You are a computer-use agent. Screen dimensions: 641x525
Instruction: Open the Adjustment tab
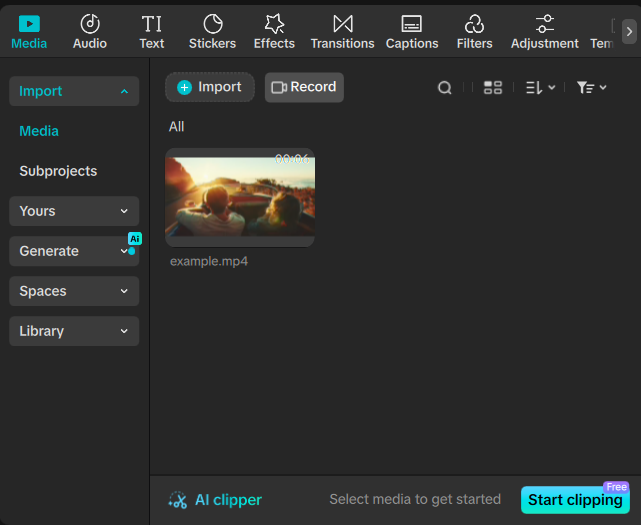click(545, 32)
